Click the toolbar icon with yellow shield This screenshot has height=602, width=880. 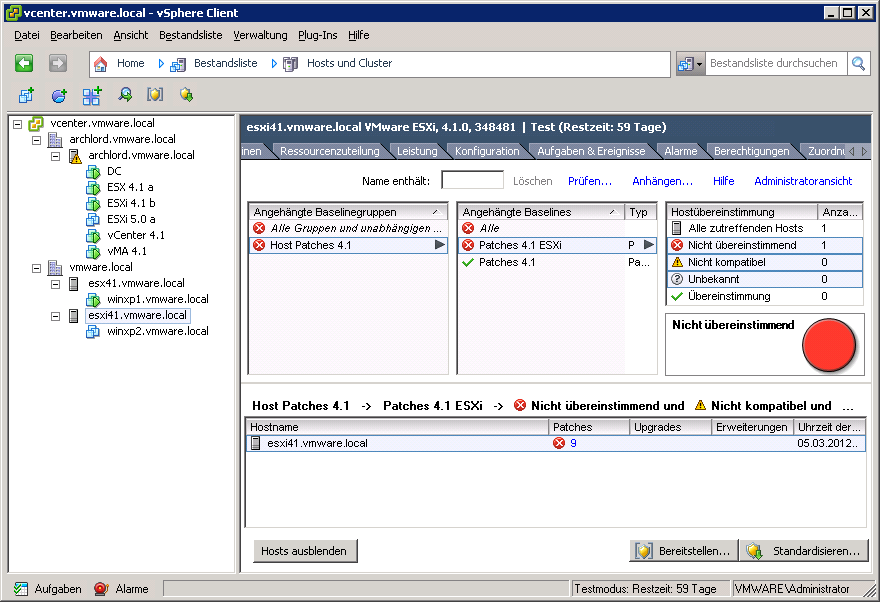[x=155, y=96]
